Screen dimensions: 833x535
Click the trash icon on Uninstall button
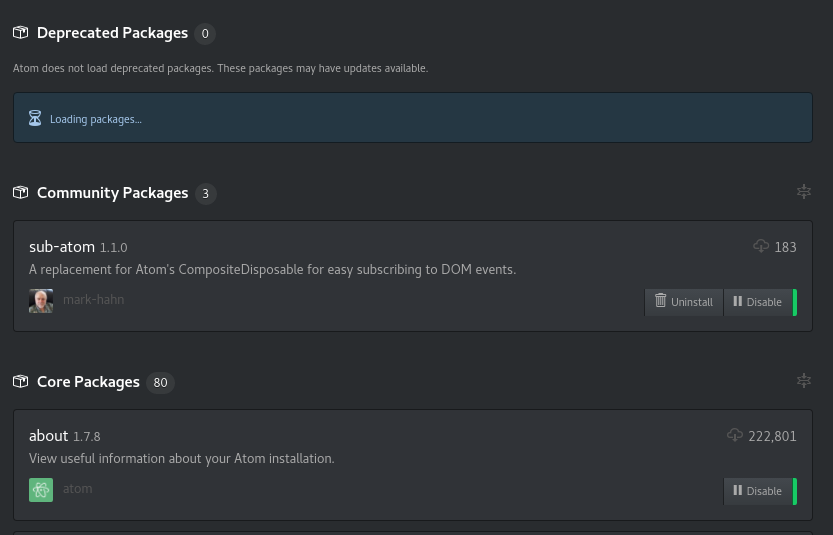(x=660, y=301)
